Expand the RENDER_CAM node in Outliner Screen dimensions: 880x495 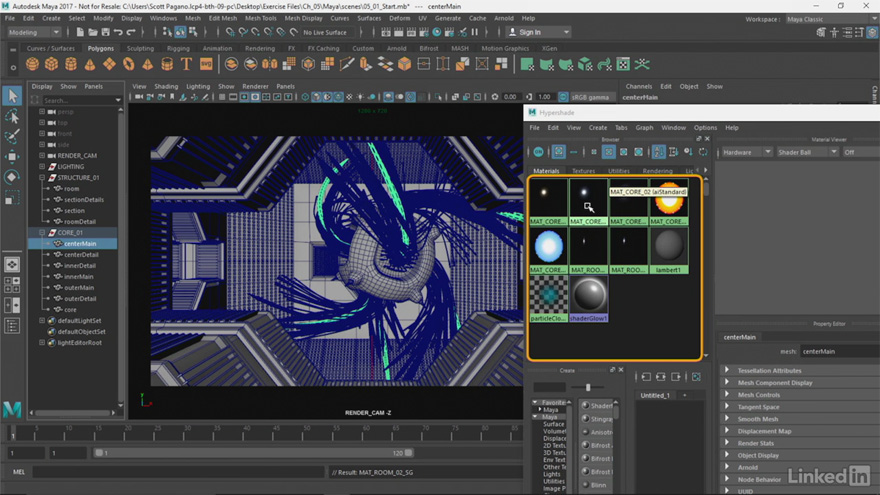[42, 155]
